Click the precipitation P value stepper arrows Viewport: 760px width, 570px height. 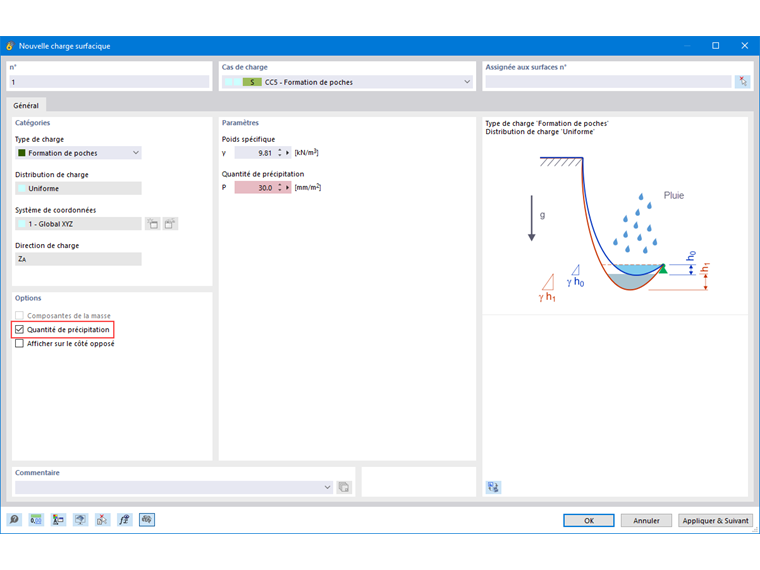[280, 188]
